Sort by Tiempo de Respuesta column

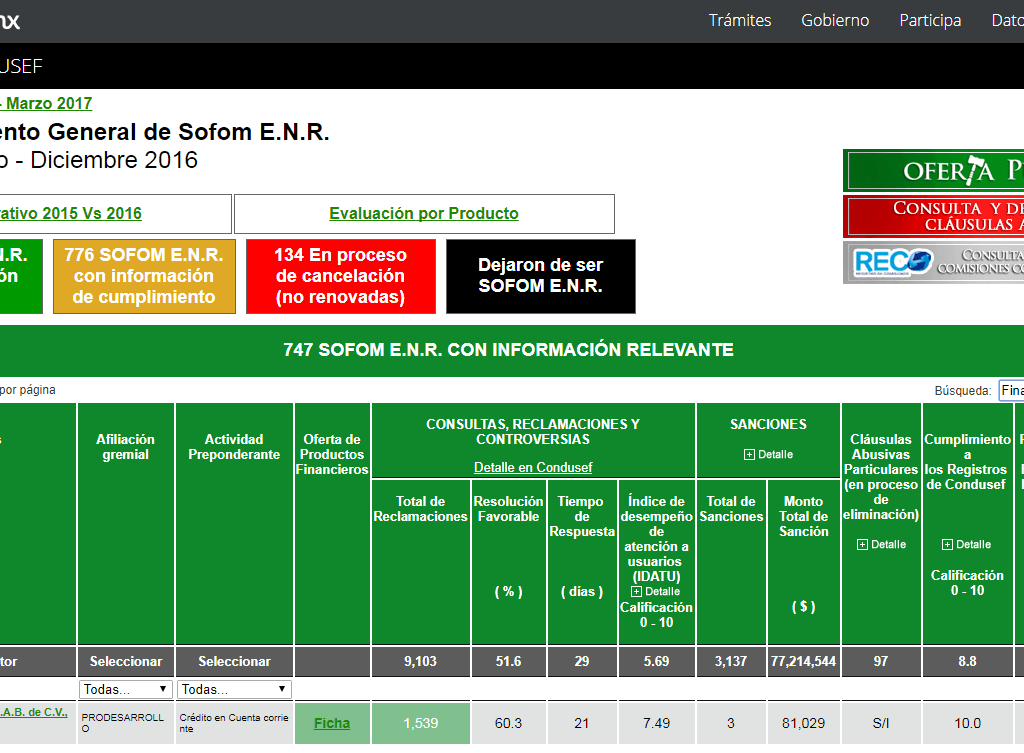[x=582, y=562]
